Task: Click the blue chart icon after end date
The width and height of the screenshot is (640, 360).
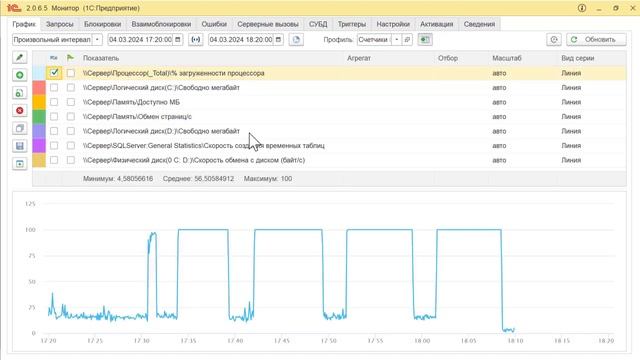Action: tap(296, 40)
